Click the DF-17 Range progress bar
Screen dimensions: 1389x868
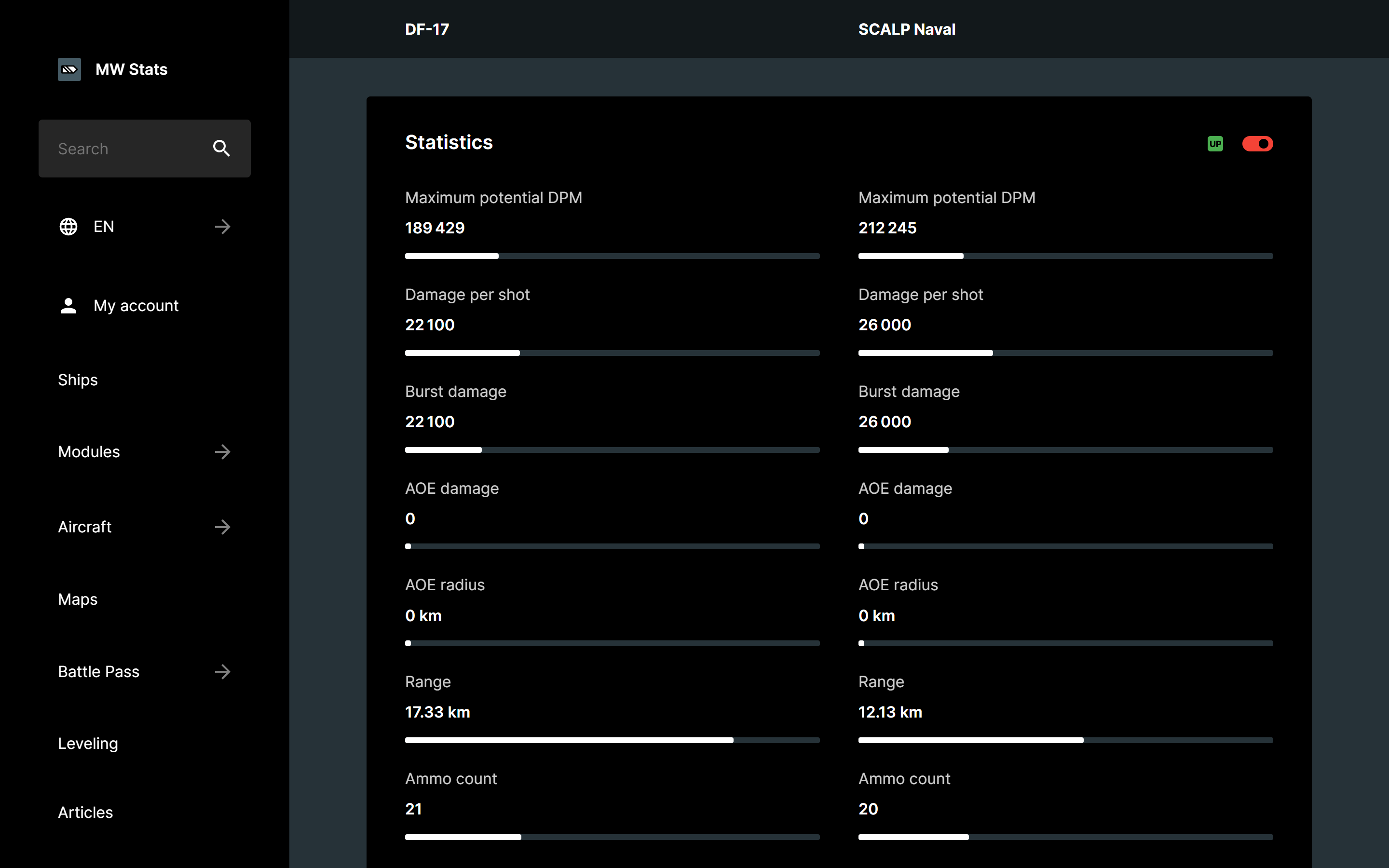tap(612, 740)
